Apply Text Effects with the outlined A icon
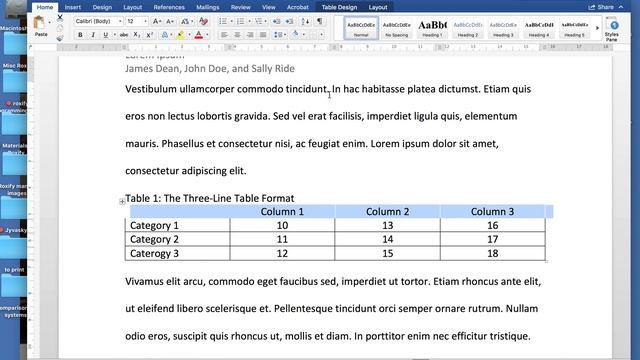This screenshot has height=360, width=640. coord(165,35)
